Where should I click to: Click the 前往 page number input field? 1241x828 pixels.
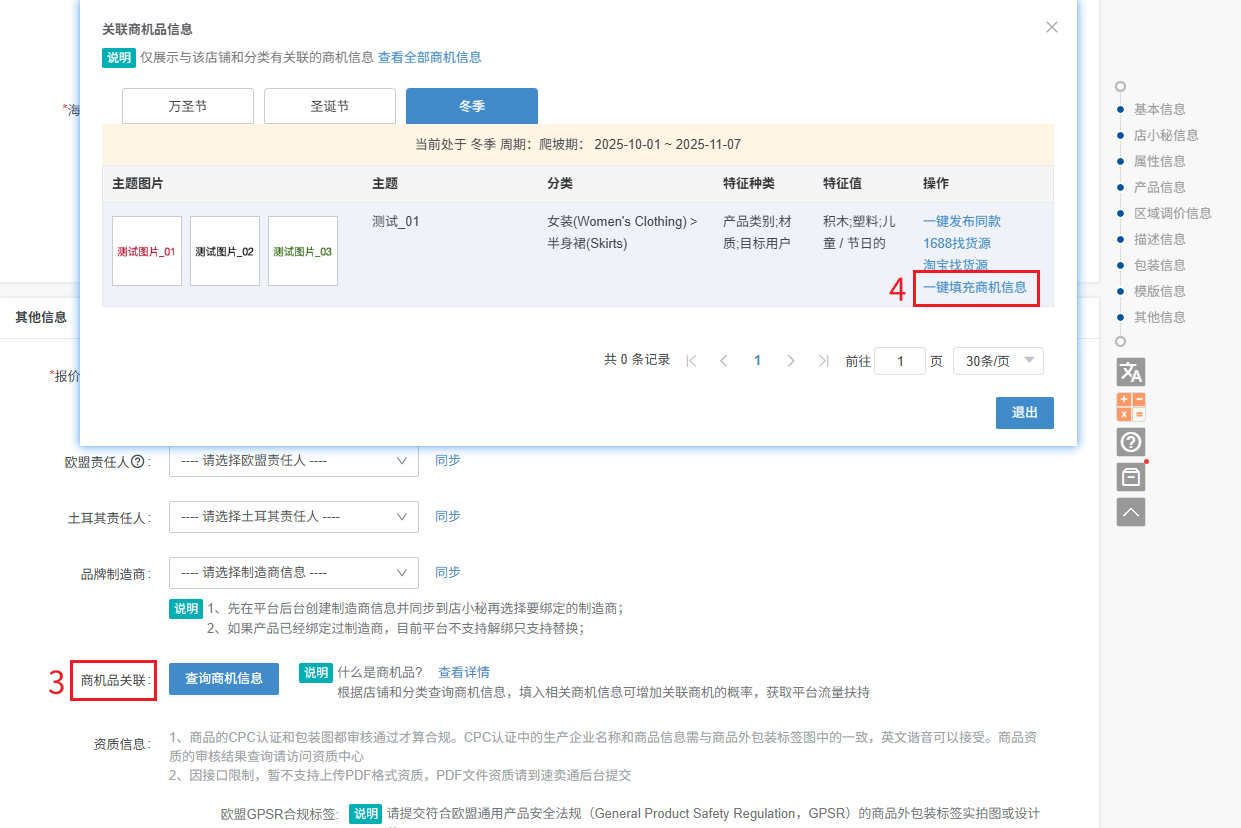click(x=899, y=361)
